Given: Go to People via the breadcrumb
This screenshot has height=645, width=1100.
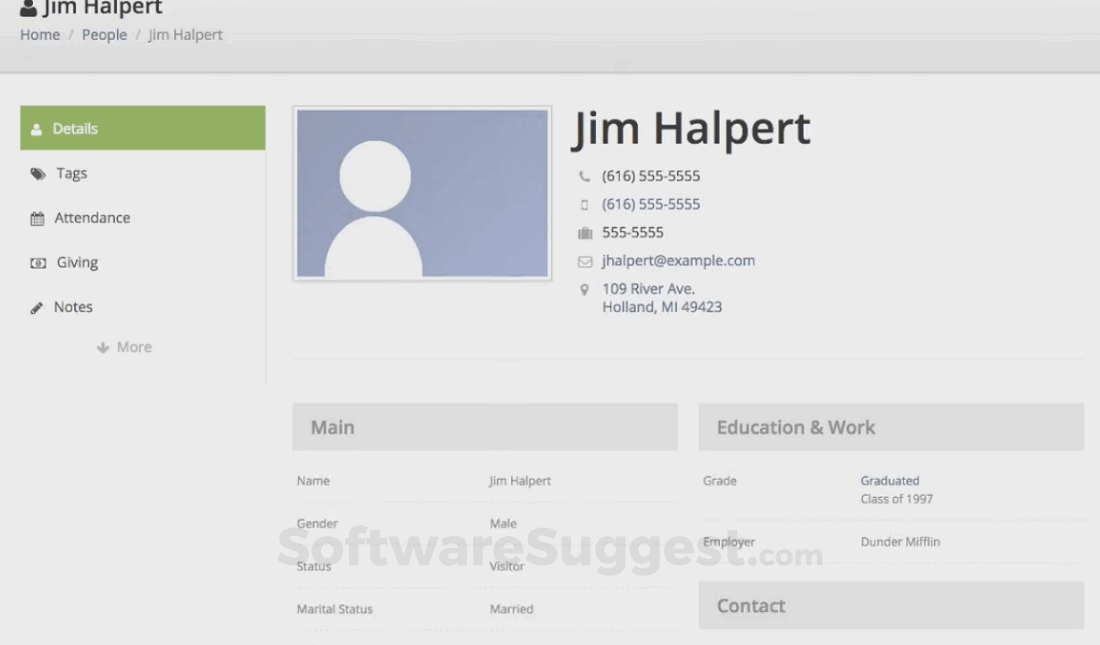Looking at the screenshot, I should [x=104, y=34].
